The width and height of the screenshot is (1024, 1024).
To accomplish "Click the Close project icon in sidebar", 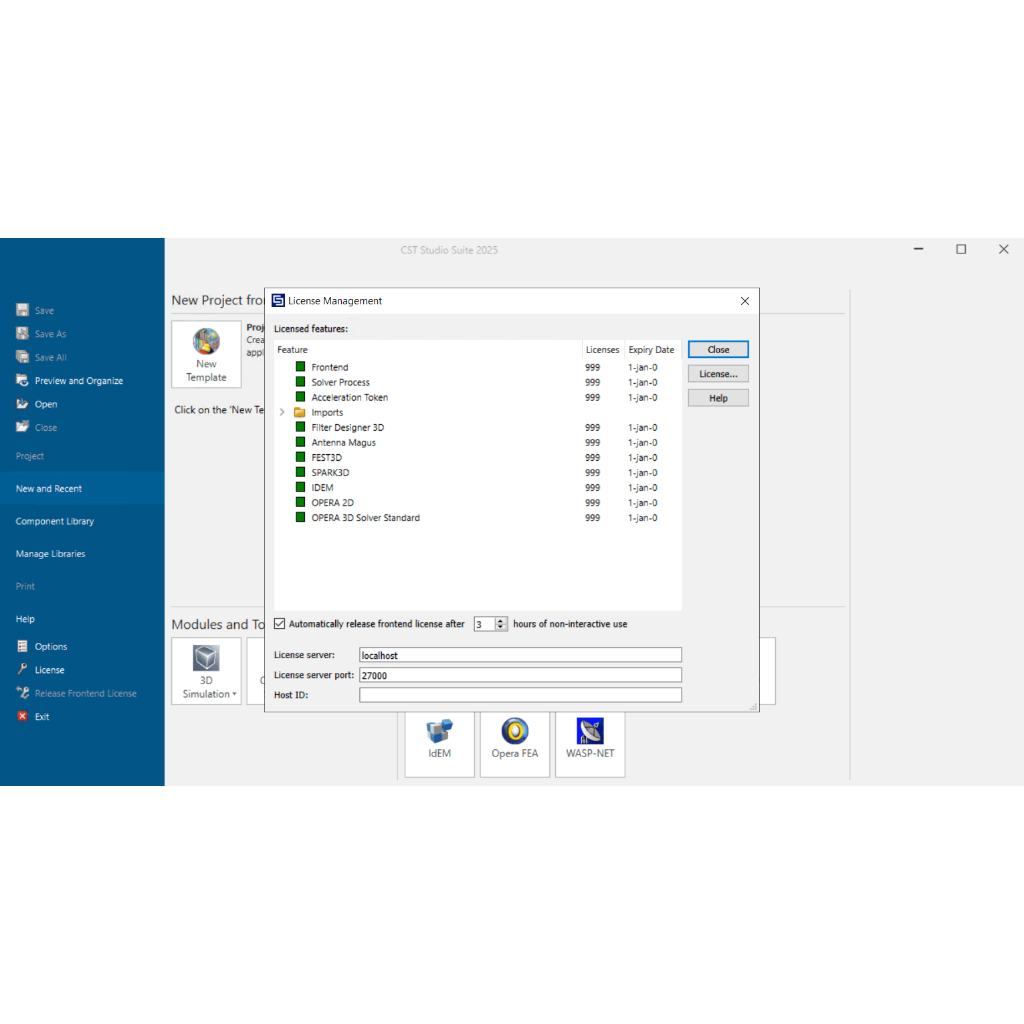I will [x=22, y=427].
